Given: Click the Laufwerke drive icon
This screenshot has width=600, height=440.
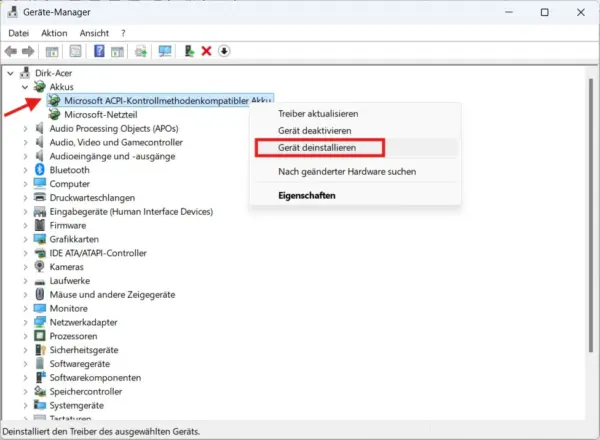Looking at the screenshot, I should tap(39, 282).
